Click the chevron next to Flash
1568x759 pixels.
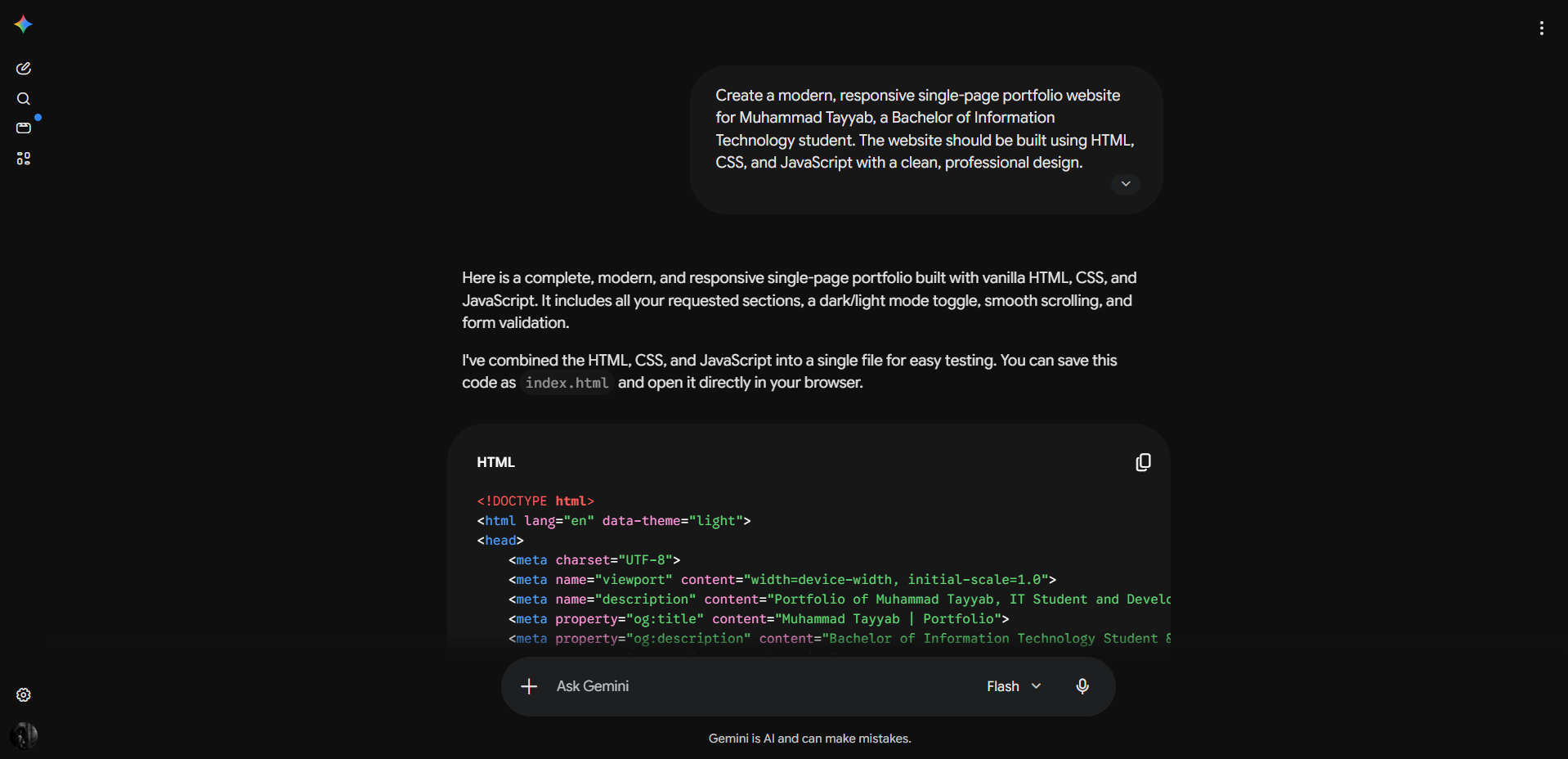[1037, 686]
